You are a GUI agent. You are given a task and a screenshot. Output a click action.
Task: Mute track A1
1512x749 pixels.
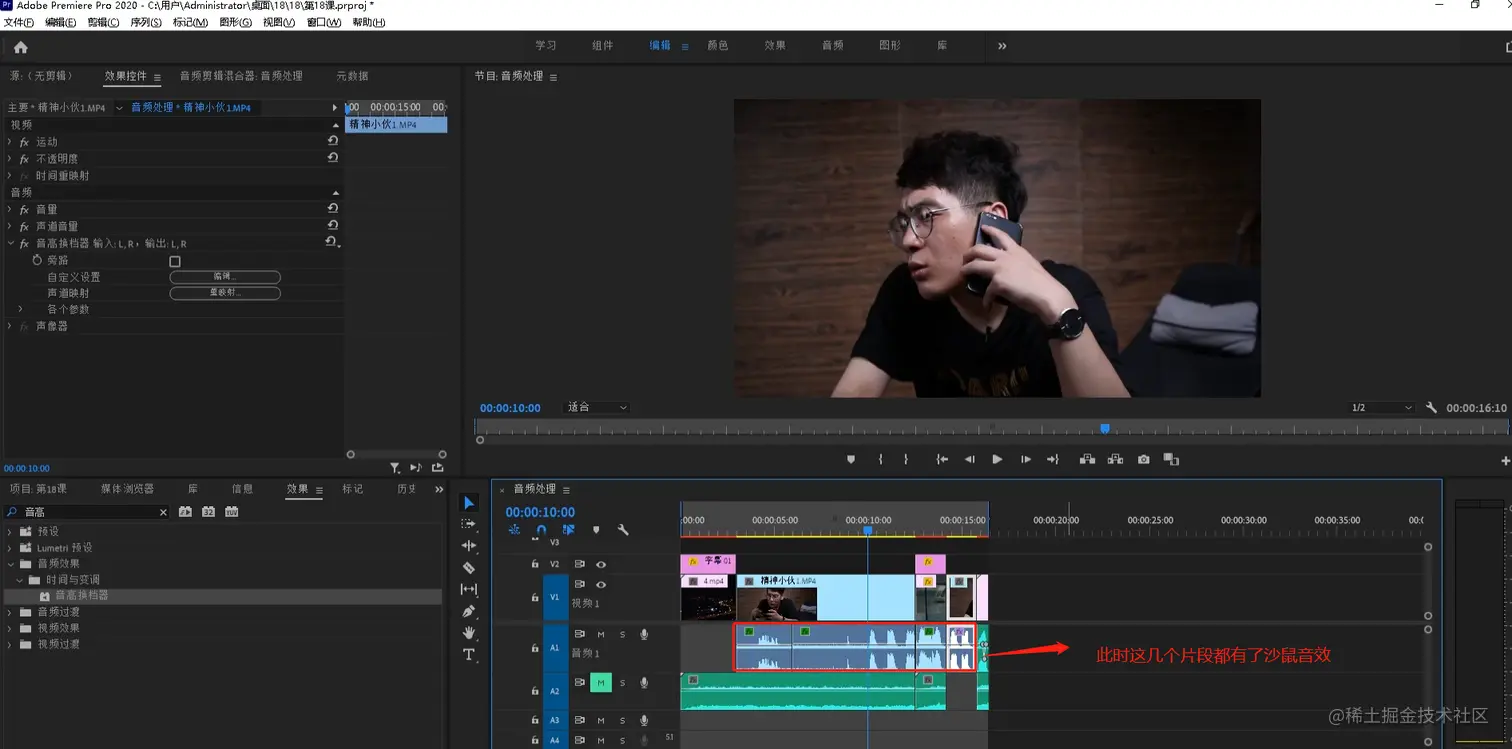click(601, 634)
